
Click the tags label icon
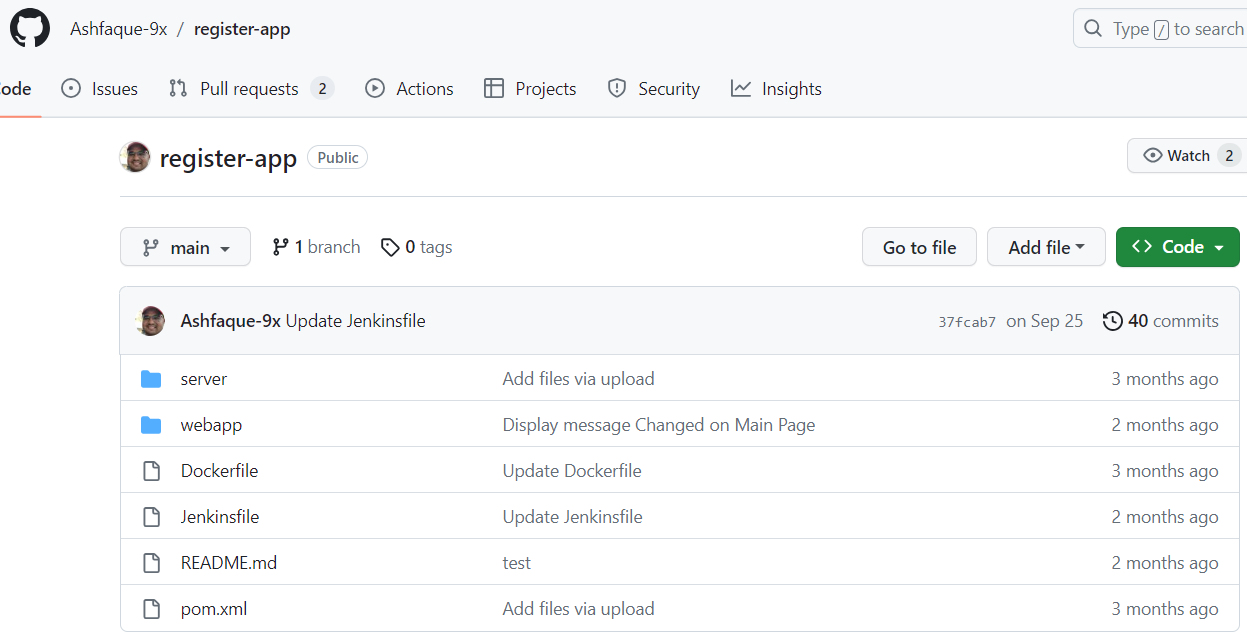point(390,247)
